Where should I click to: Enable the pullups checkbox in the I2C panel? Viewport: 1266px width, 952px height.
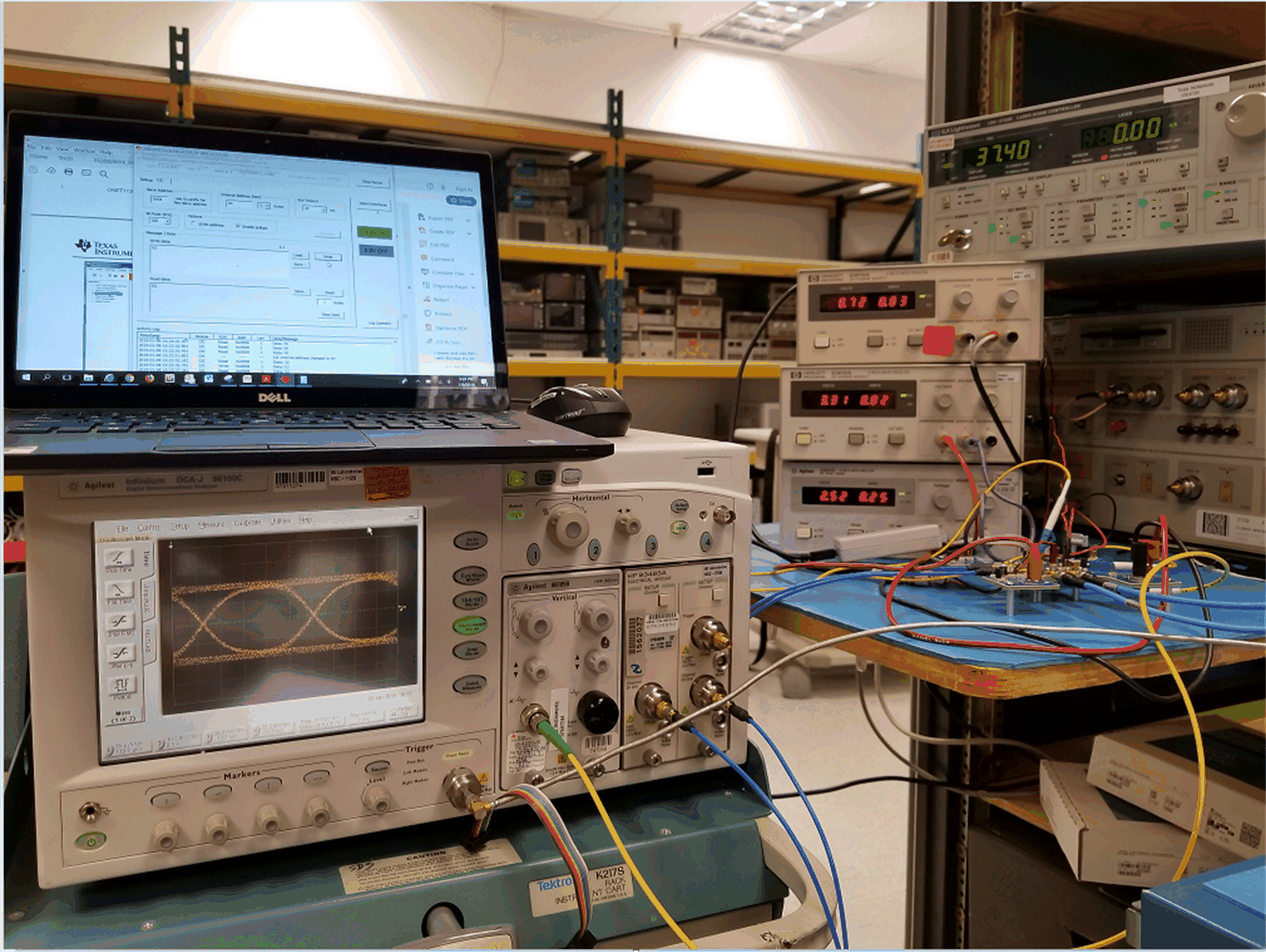point(238,226)
